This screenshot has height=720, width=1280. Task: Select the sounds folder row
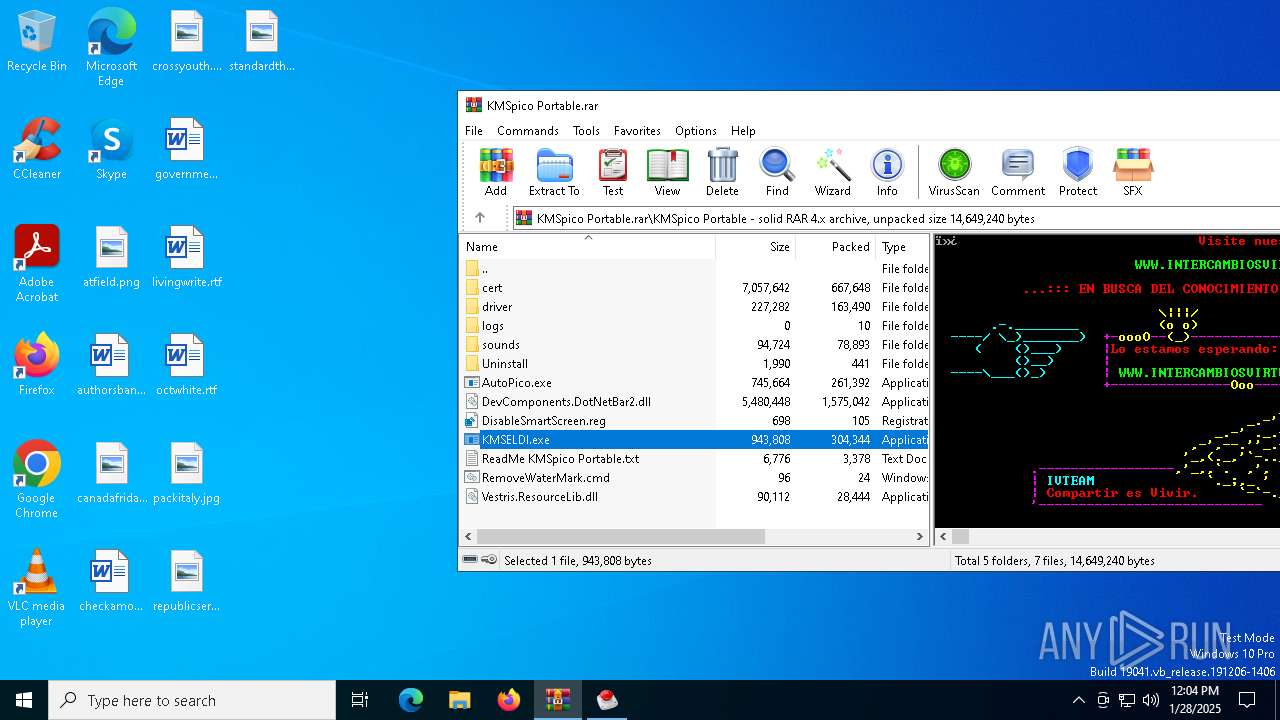pyautogui.click(x=694, y=345)
